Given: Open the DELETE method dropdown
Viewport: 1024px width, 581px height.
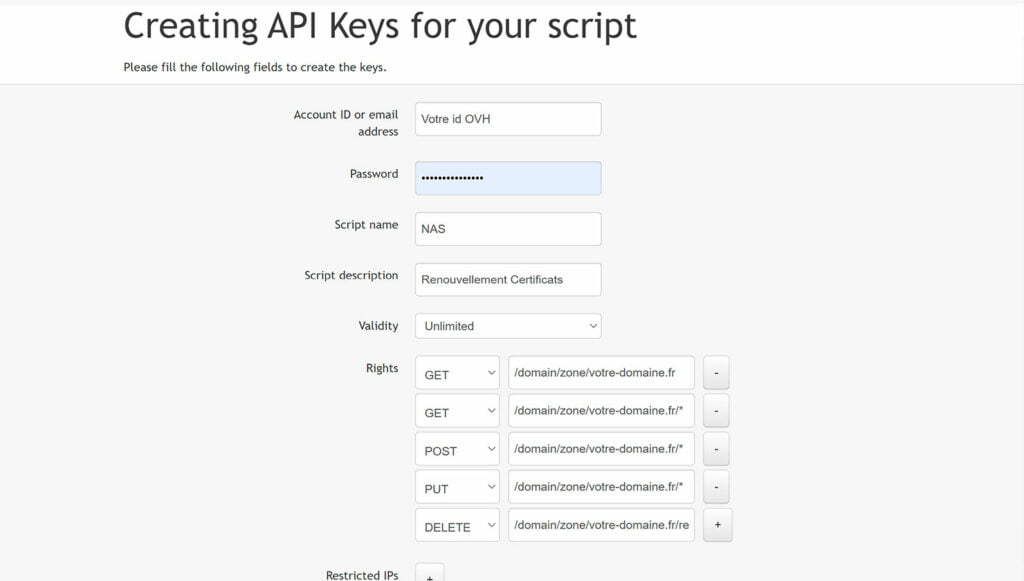Looking at the screenshot, I should point(457,525).
